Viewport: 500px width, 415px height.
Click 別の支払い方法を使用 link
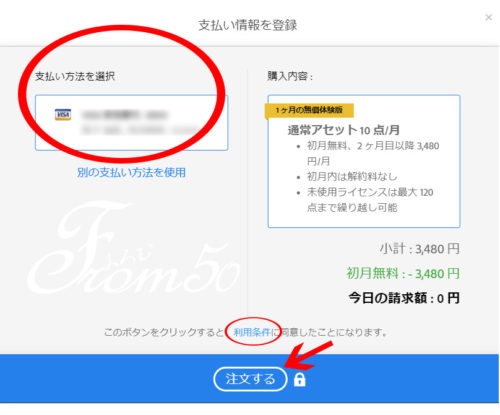[131, 172]
